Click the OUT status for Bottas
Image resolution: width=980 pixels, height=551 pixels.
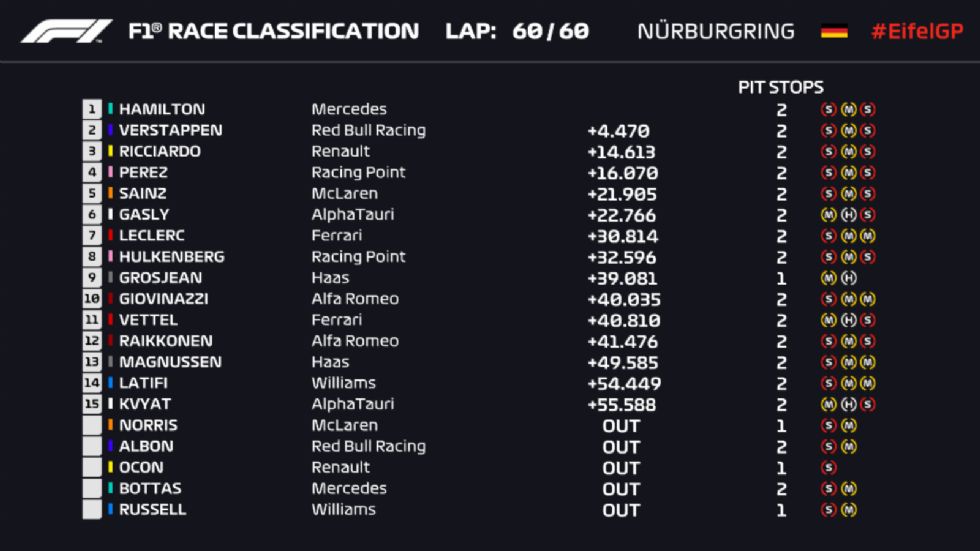[621, 489]
